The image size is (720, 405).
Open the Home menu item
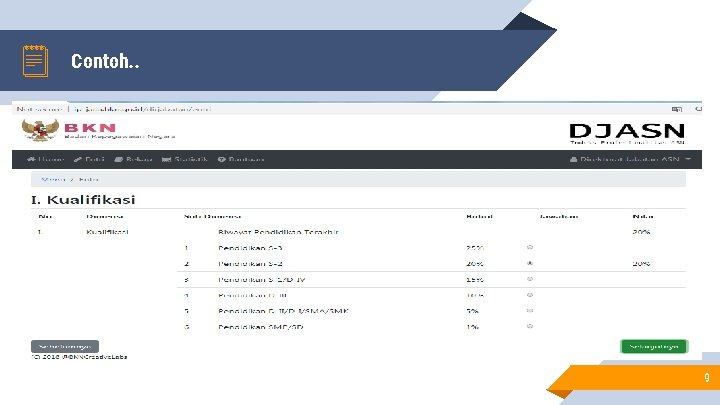point(45,159)
